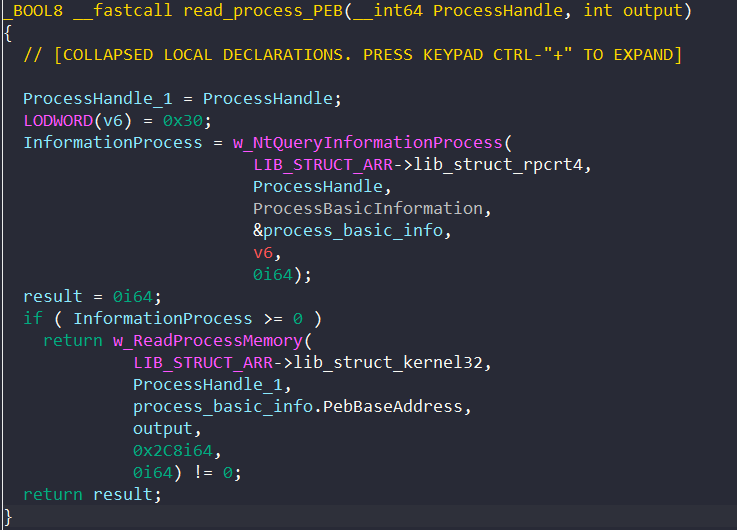Click the ProcessBasicInformation enum argument

click(368, 209)
